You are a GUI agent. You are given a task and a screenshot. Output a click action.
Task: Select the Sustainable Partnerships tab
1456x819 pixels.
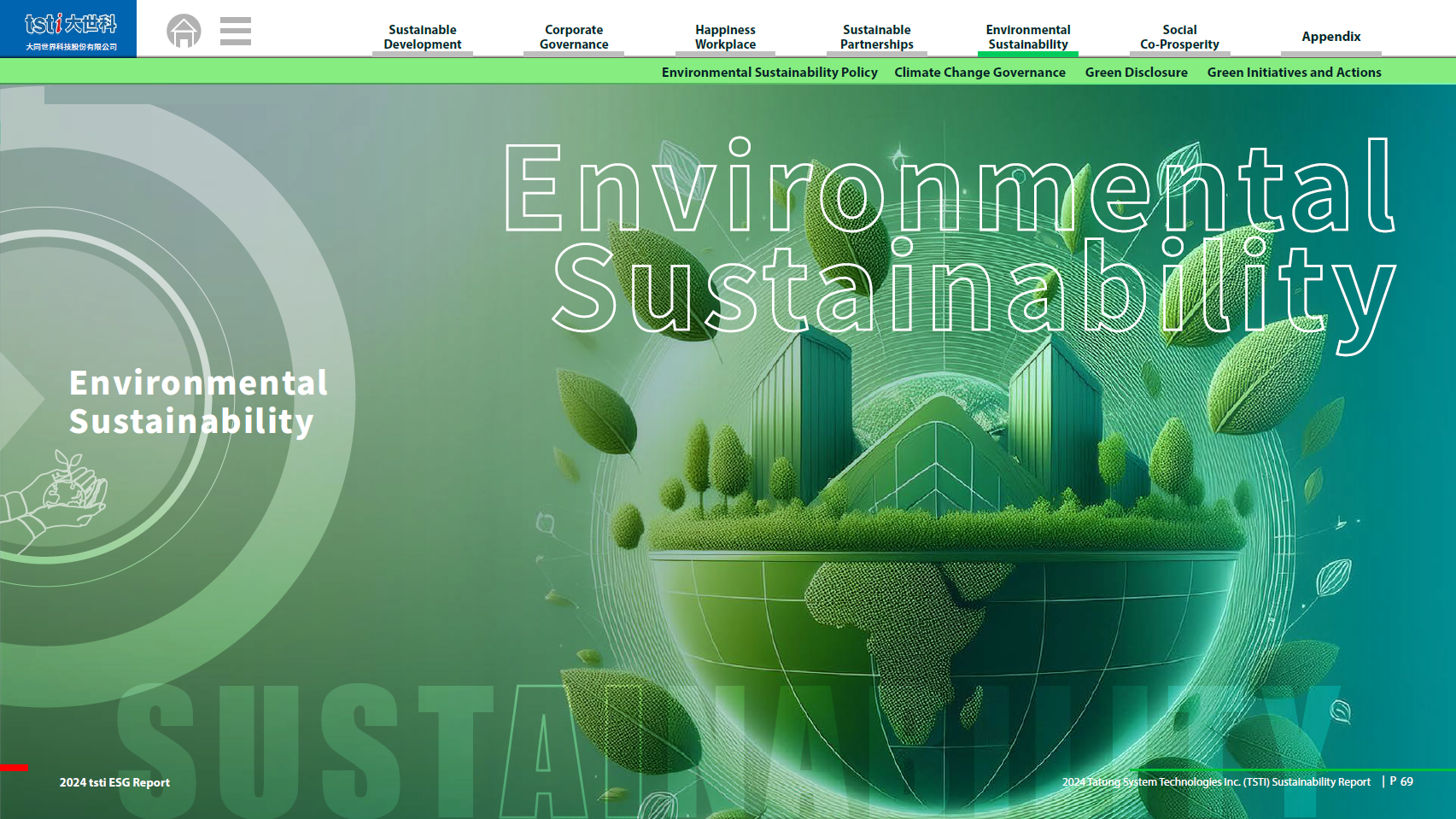876,37
